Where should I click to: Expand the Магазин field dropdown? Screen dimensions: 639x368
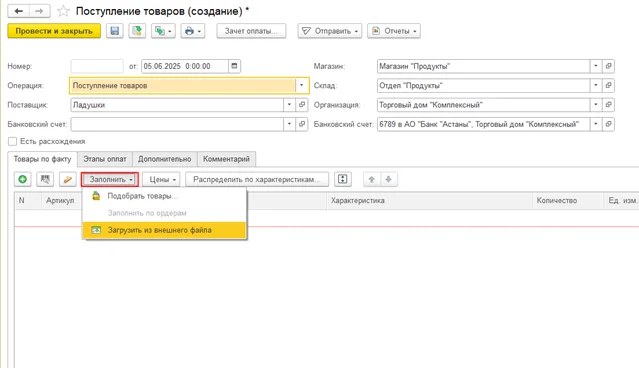[596, 66]
